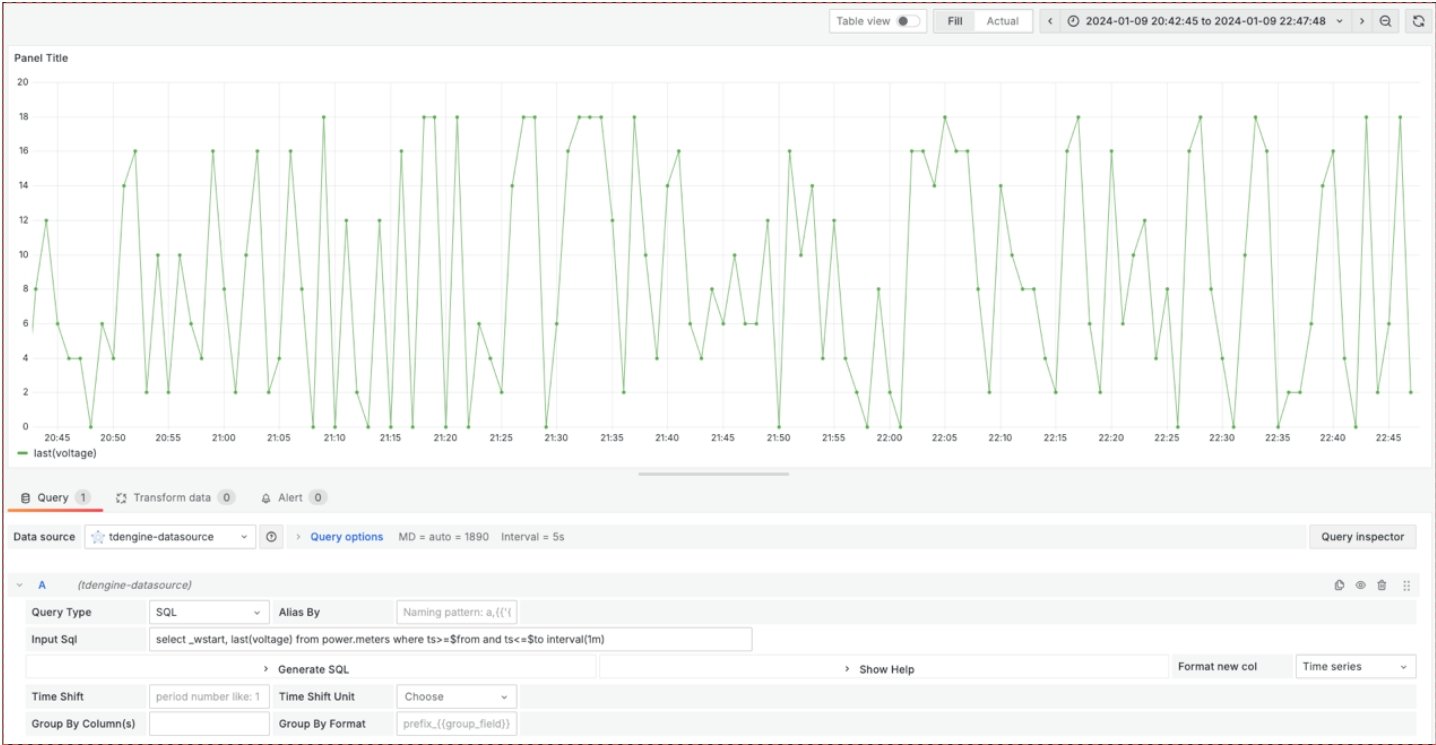
Task: Click the Query inspector button
Action: 1362,537
